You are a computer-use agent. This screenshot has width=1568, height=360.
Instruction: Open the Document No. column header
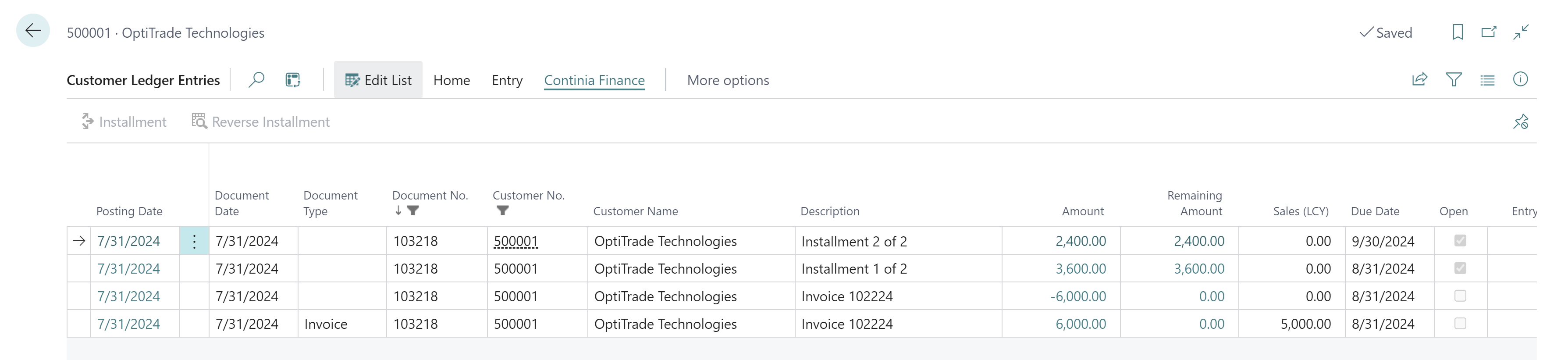coord(430,196)
